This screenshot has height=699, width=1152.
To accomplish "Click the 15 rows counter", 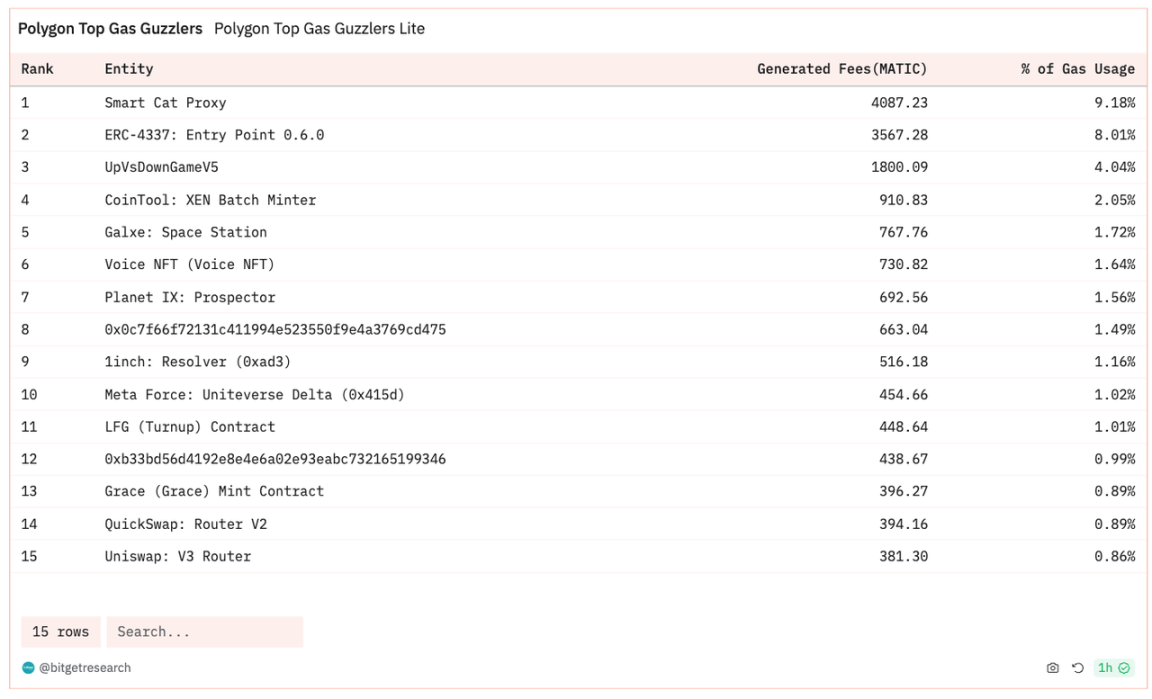I will point(60,632).
